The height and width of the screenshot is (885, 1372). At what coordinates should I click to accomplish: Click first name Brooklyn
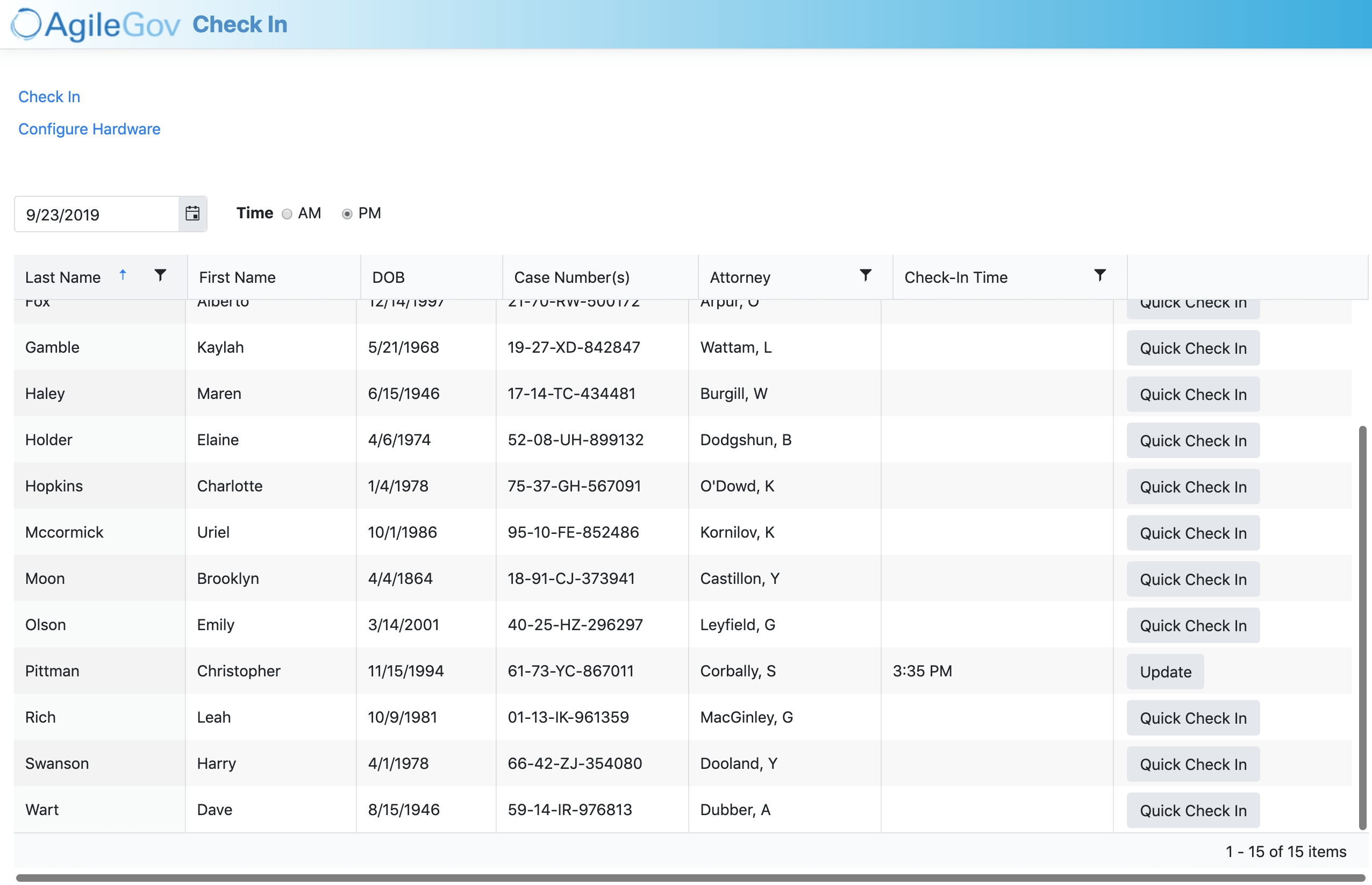[x=228, y=579]
